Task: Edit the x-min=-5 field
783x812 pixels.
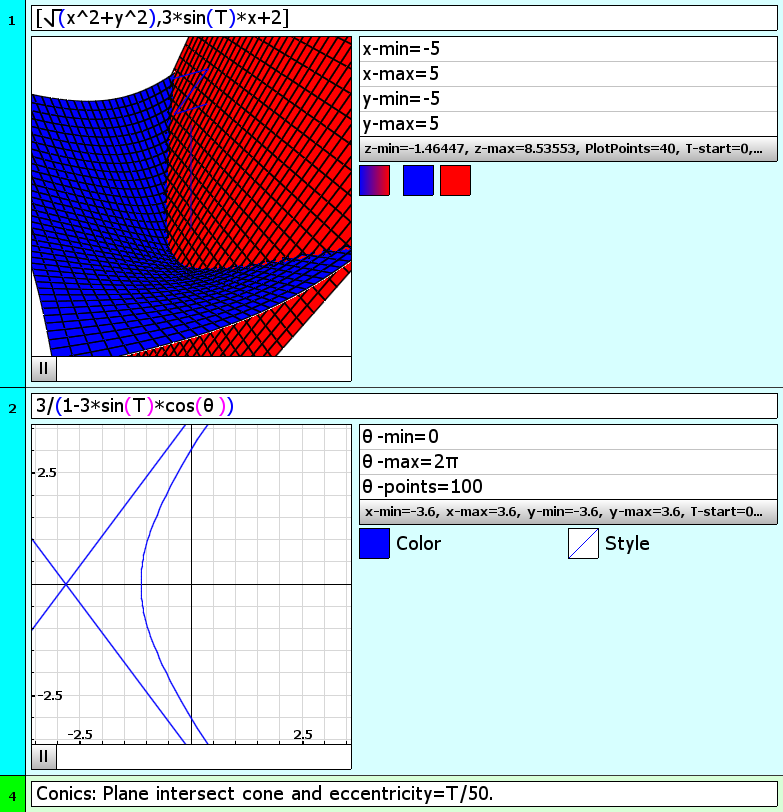Action: pos(567,49)
